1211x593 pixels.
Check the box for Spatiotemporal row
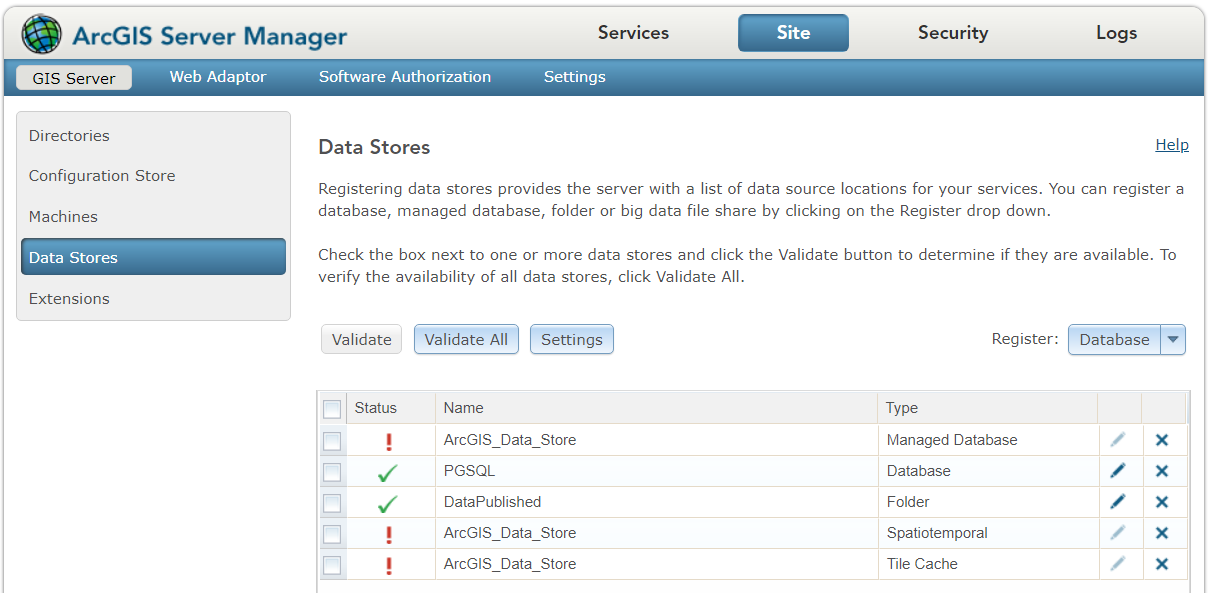pos(332,533)
